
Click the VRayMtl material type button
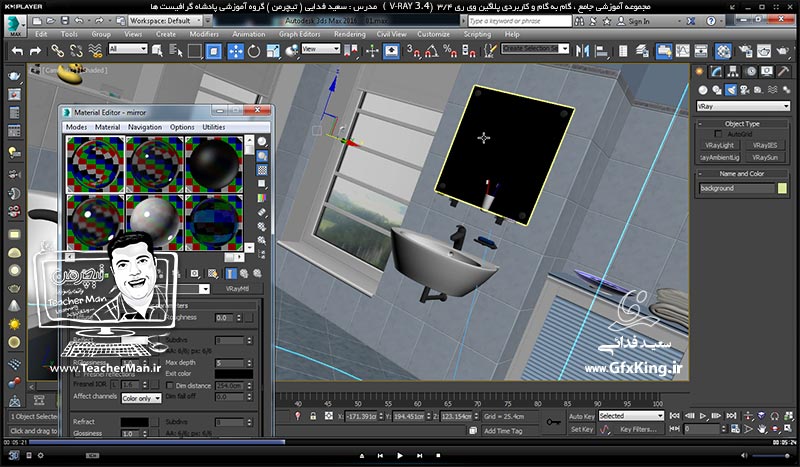tap(237, 289)
